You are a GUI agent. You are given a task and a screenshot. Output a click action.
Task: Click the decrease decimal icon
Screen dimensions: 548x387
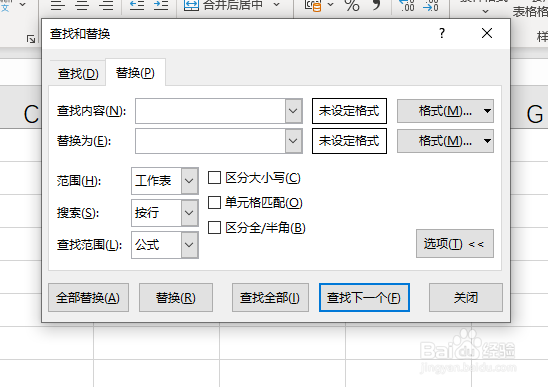pos(431,5)
